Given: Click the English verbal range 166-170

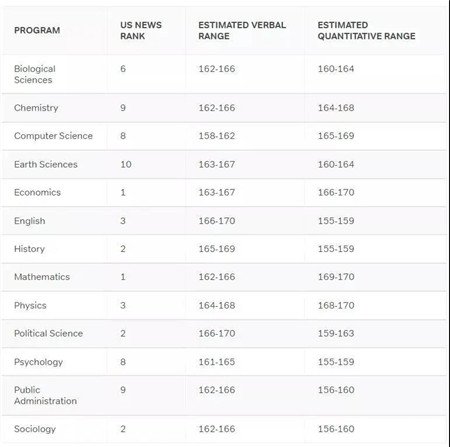Looking at the screenshot, I should [217, 221].
